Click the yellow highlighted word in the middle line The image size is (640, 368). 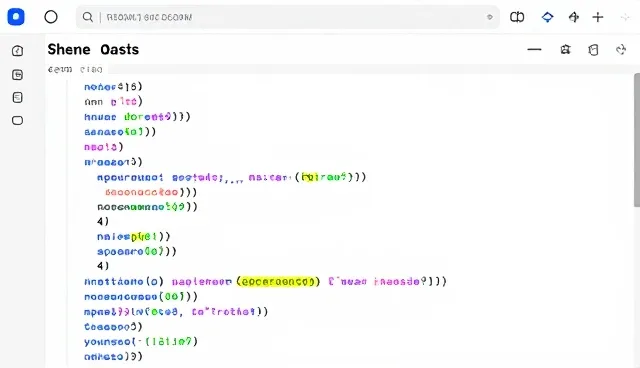point(144,237)
